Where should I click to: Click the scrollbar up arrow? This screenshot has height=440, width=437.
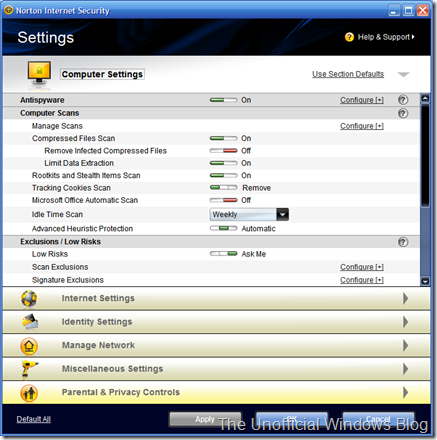425,99
